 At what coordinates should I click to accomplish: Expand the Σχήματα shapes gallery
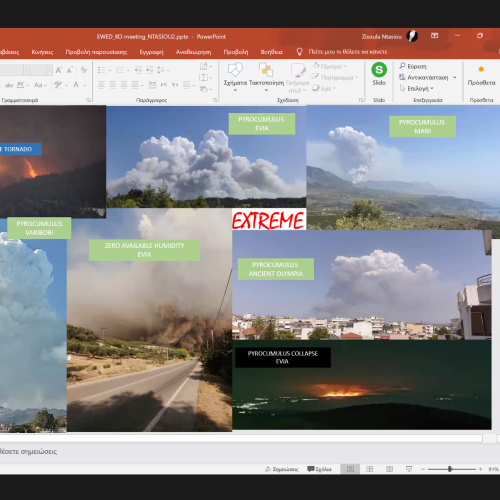pyautogui.click(x=235, y=90)
